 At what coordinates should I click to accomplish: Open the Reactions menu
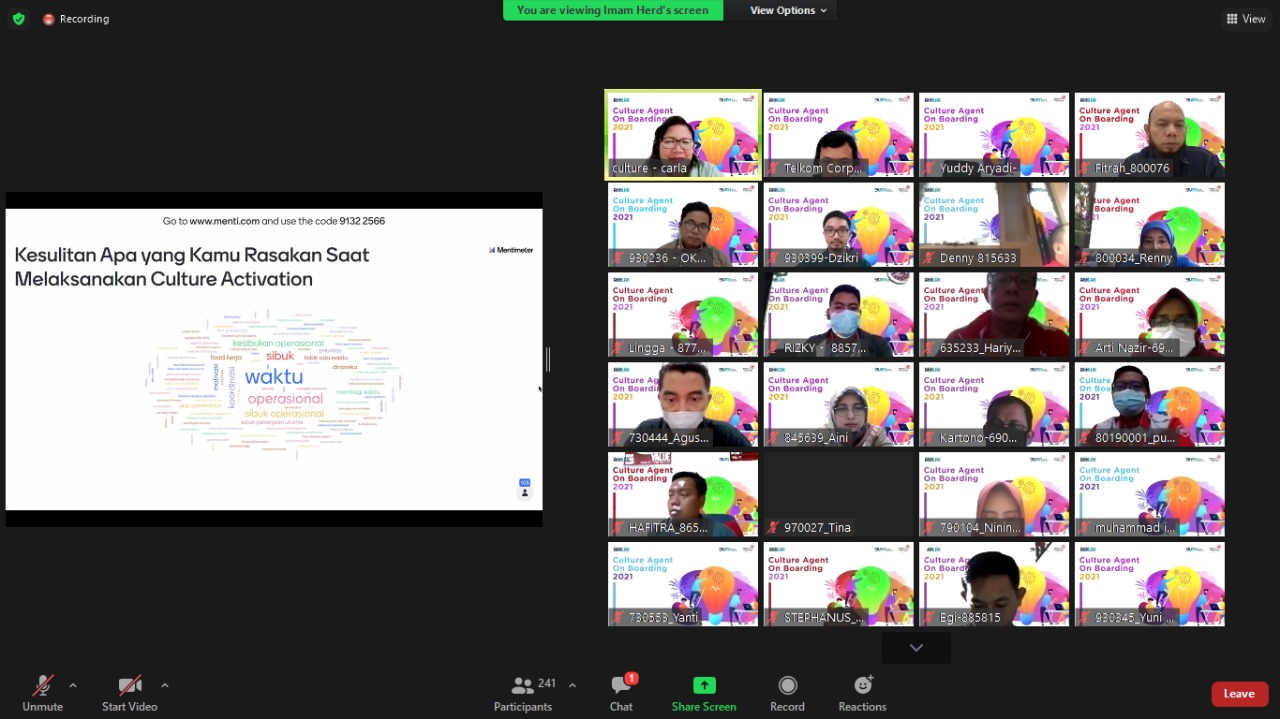tap(862, 686)
